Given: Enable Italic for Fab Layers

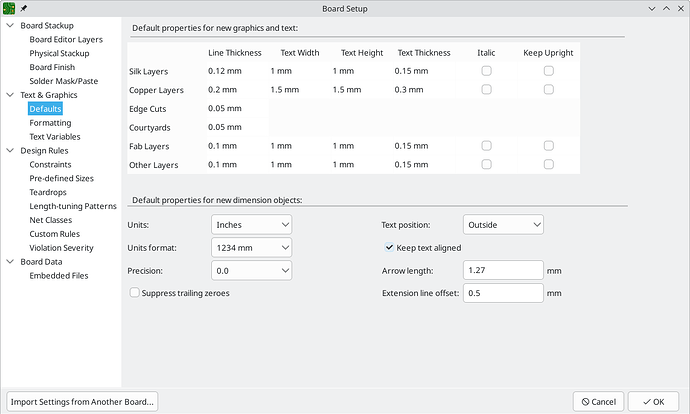Looking at the screenshot, I should 486,146.
